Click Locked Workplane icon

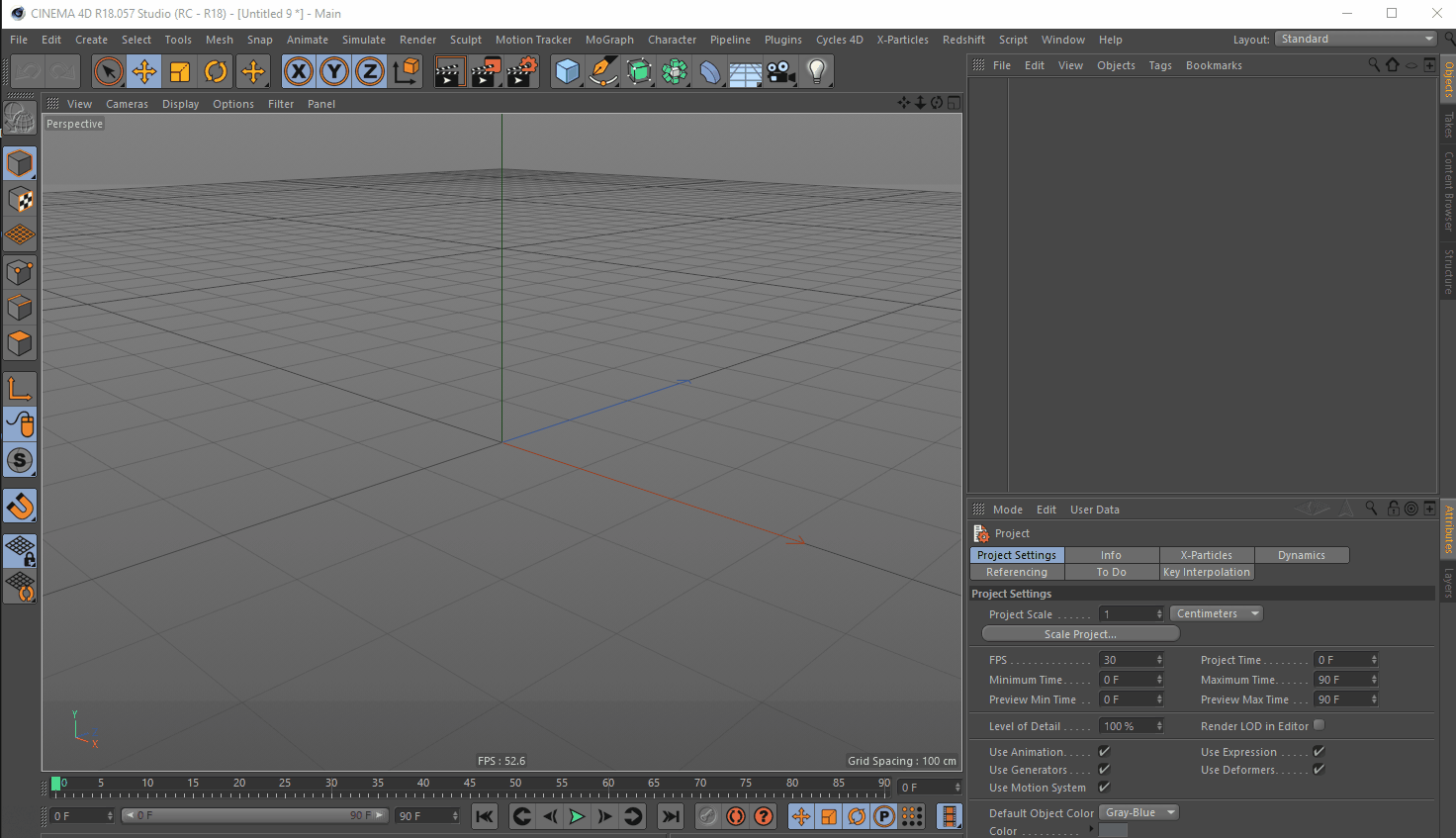point(20,550)
